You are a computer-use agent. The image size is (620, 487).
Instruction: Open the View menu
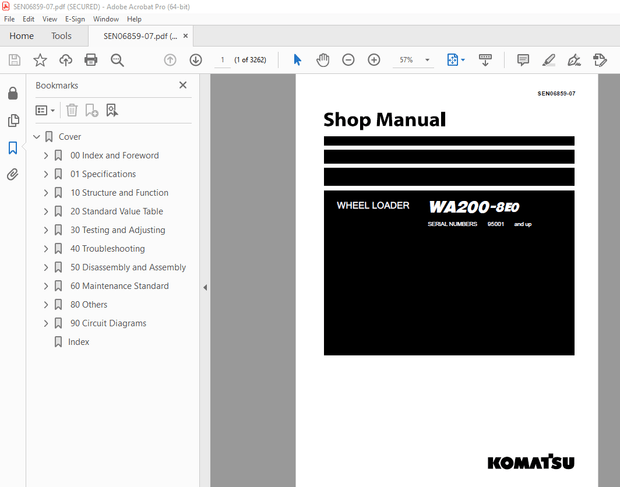click(x=49, y=19)
